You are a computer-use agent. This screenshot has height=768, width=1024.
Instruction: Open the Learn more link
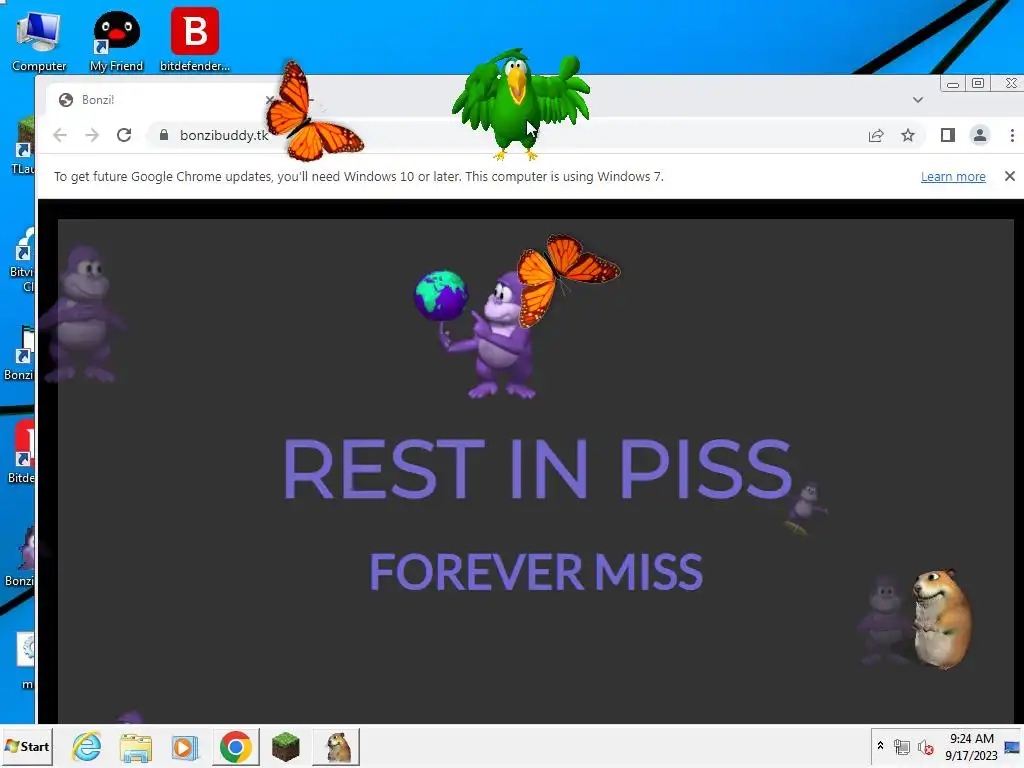953,176
